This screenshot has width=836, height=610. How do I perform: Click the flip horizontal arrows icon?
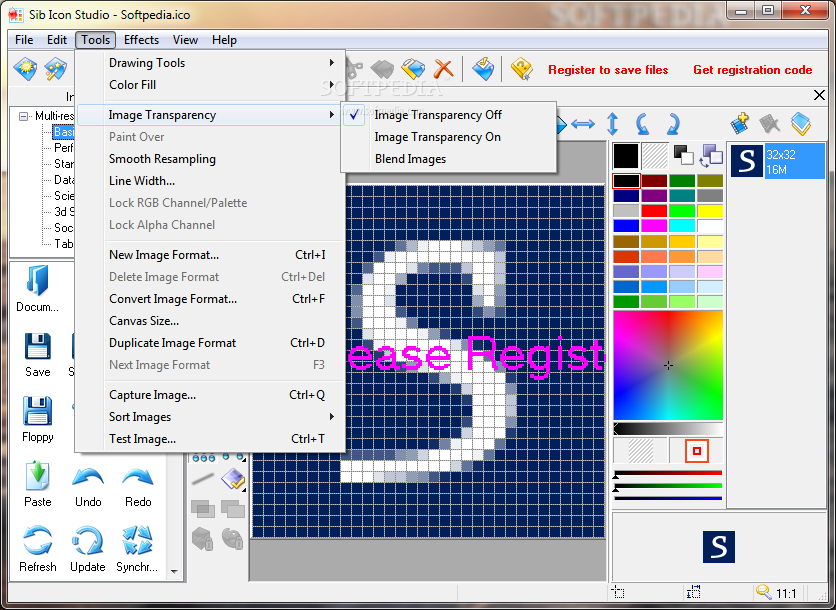click(583, 124)
